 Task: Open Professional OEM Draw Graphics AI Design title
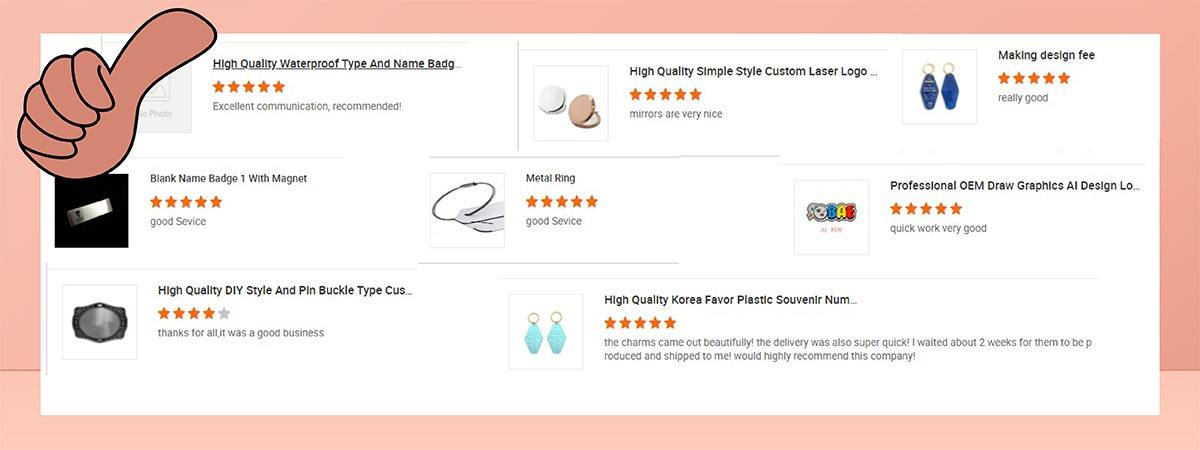[1015, 186]
